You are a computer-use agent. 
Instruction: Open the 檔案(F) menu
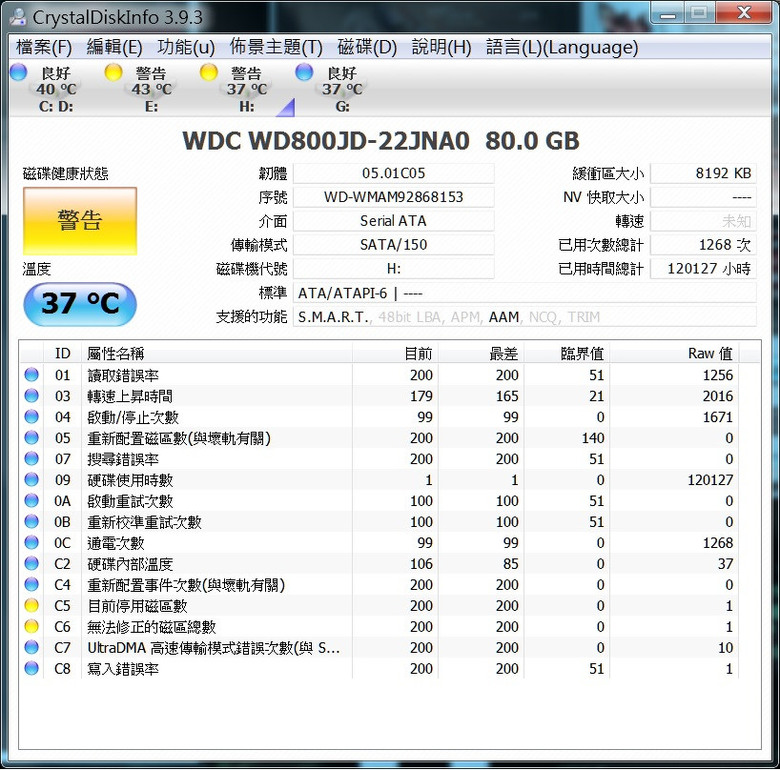click(44, 47)
